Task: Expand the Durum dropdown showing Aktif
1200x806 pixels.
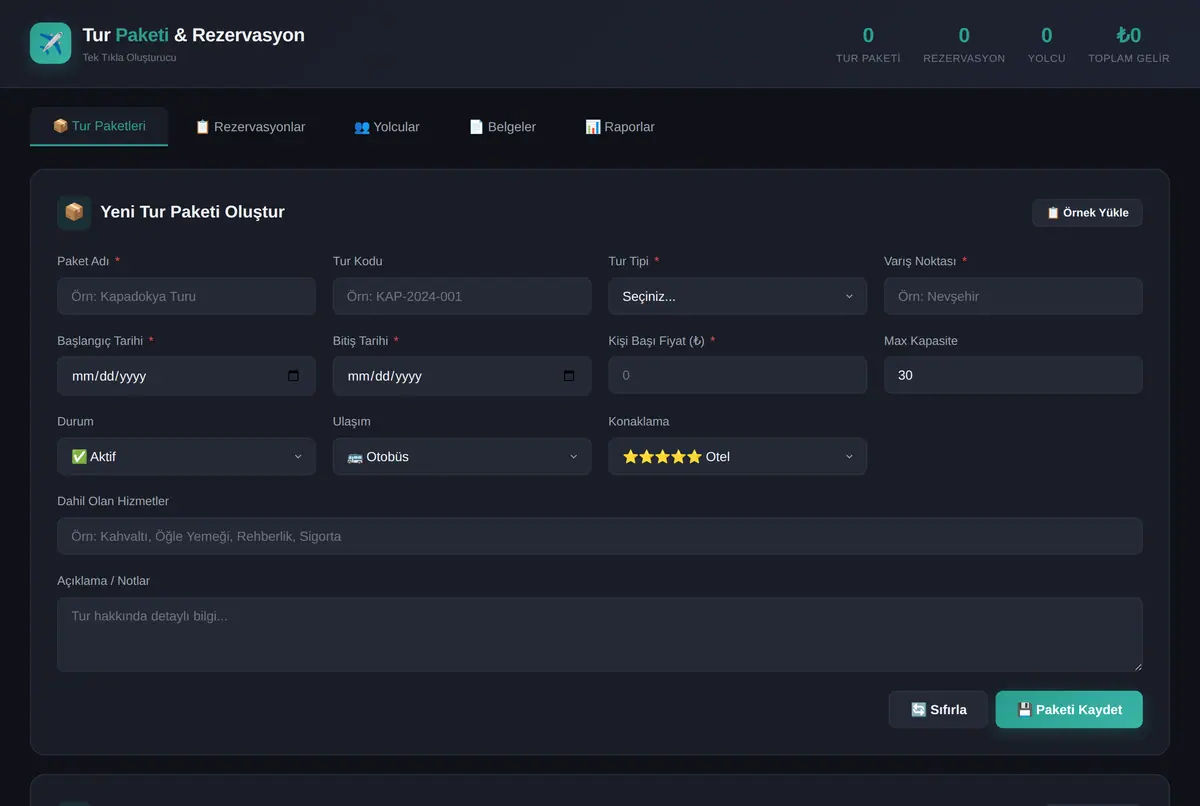Action: point(186,456)
